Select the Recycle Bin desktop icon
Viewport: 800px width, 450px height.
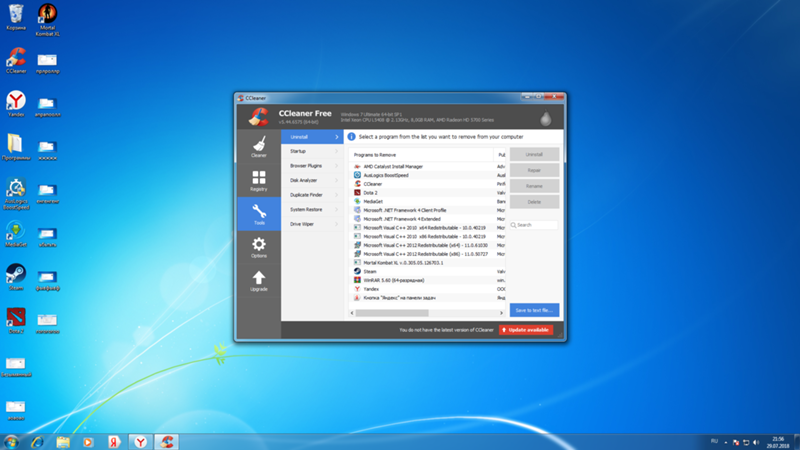[x=16, y=17]
